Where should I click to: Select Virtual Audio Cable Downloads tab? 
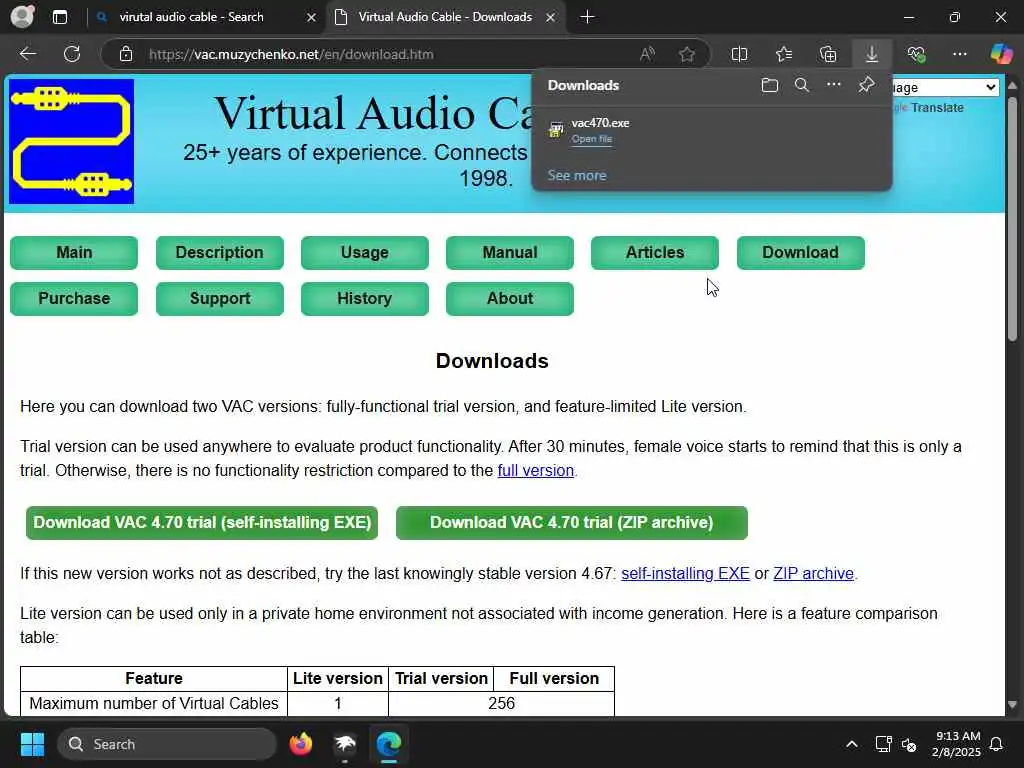445,17
